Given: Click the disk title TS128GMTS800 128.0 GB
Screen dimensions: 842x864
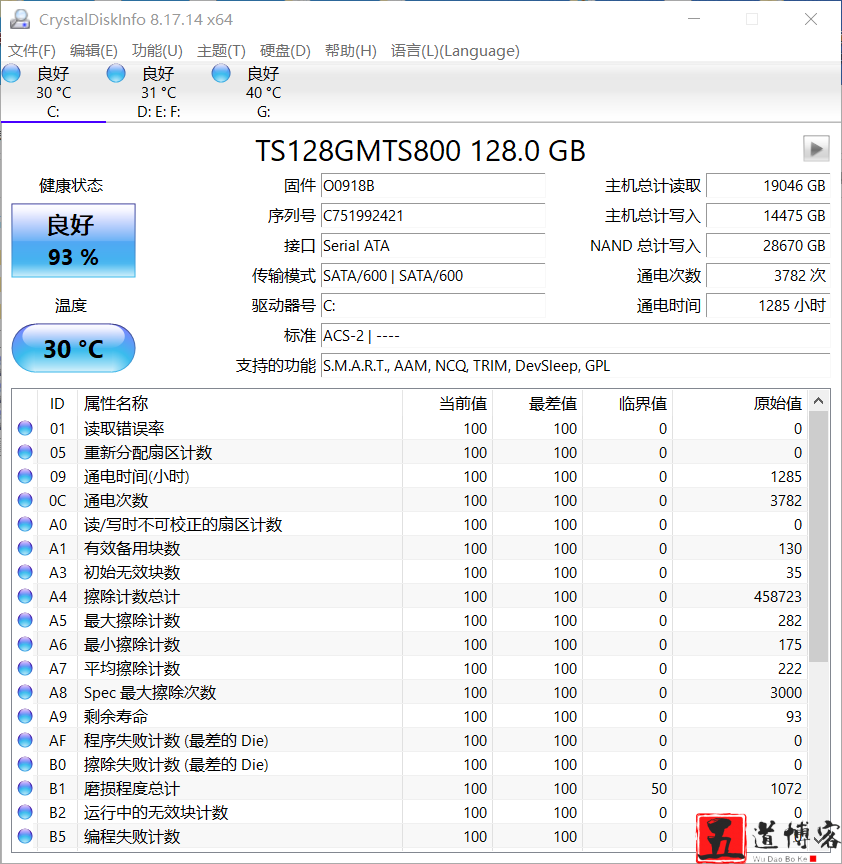Looking at the screenshot, I should 420,150.
